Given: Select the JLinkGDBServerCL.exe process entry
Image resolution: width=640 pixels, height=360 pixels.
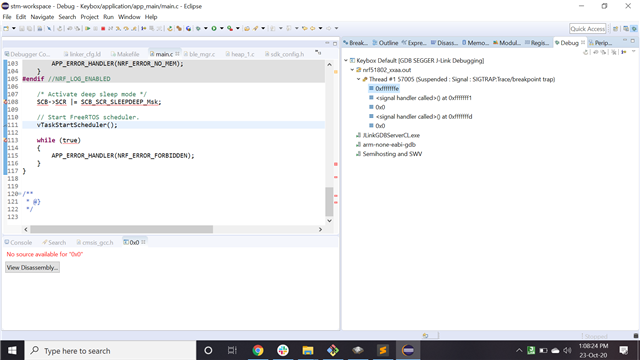Looking at the screenshot, I should click(x=387, y=135).
